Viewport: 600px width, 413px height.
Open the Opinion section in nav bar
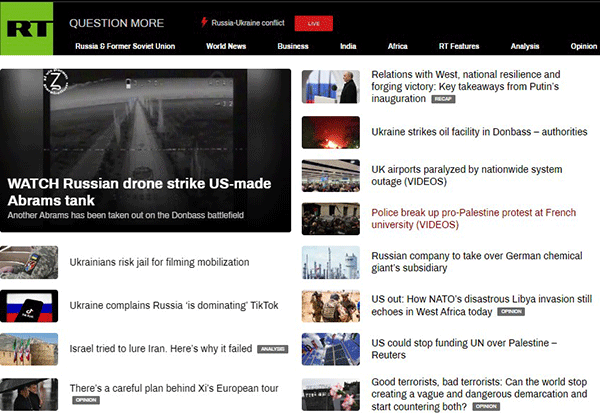click(x=584, y=46)
